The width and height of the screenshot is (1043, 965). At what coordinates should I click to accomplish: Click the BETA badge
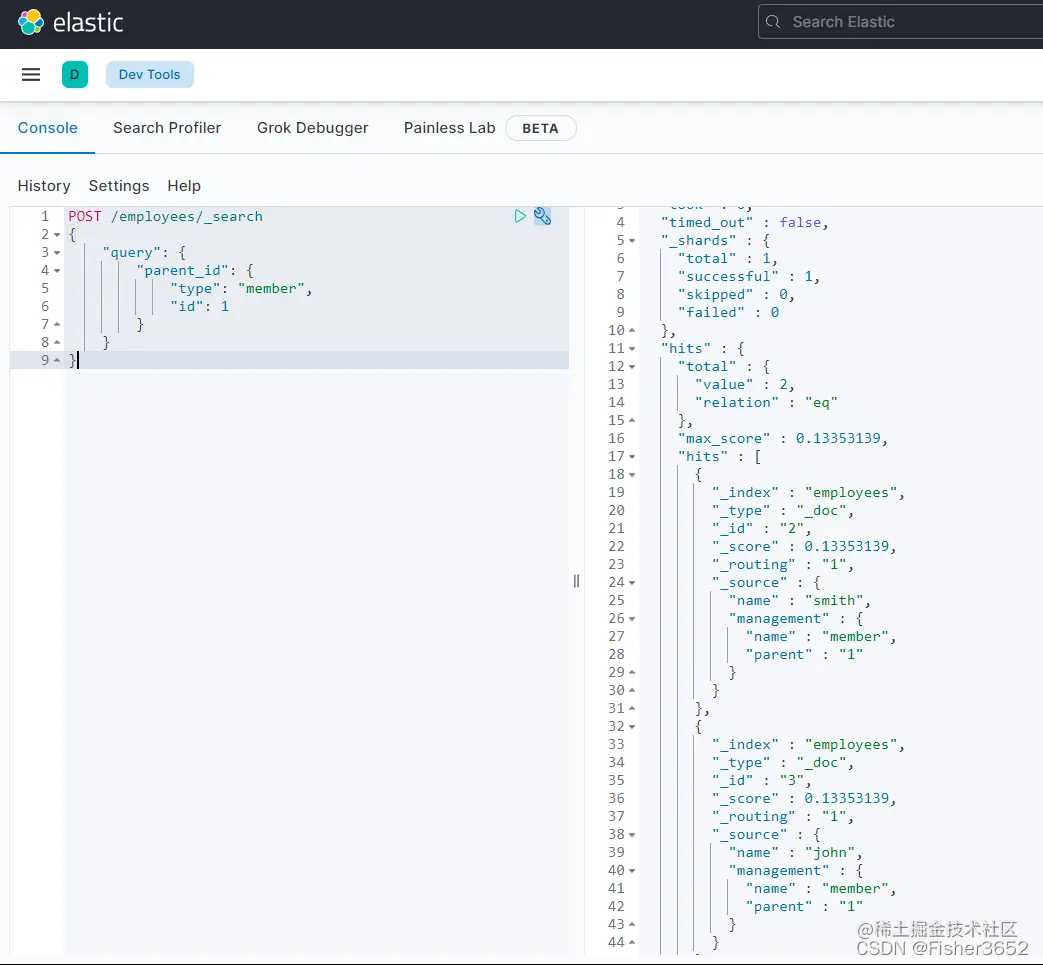click(x=540, y=128)
